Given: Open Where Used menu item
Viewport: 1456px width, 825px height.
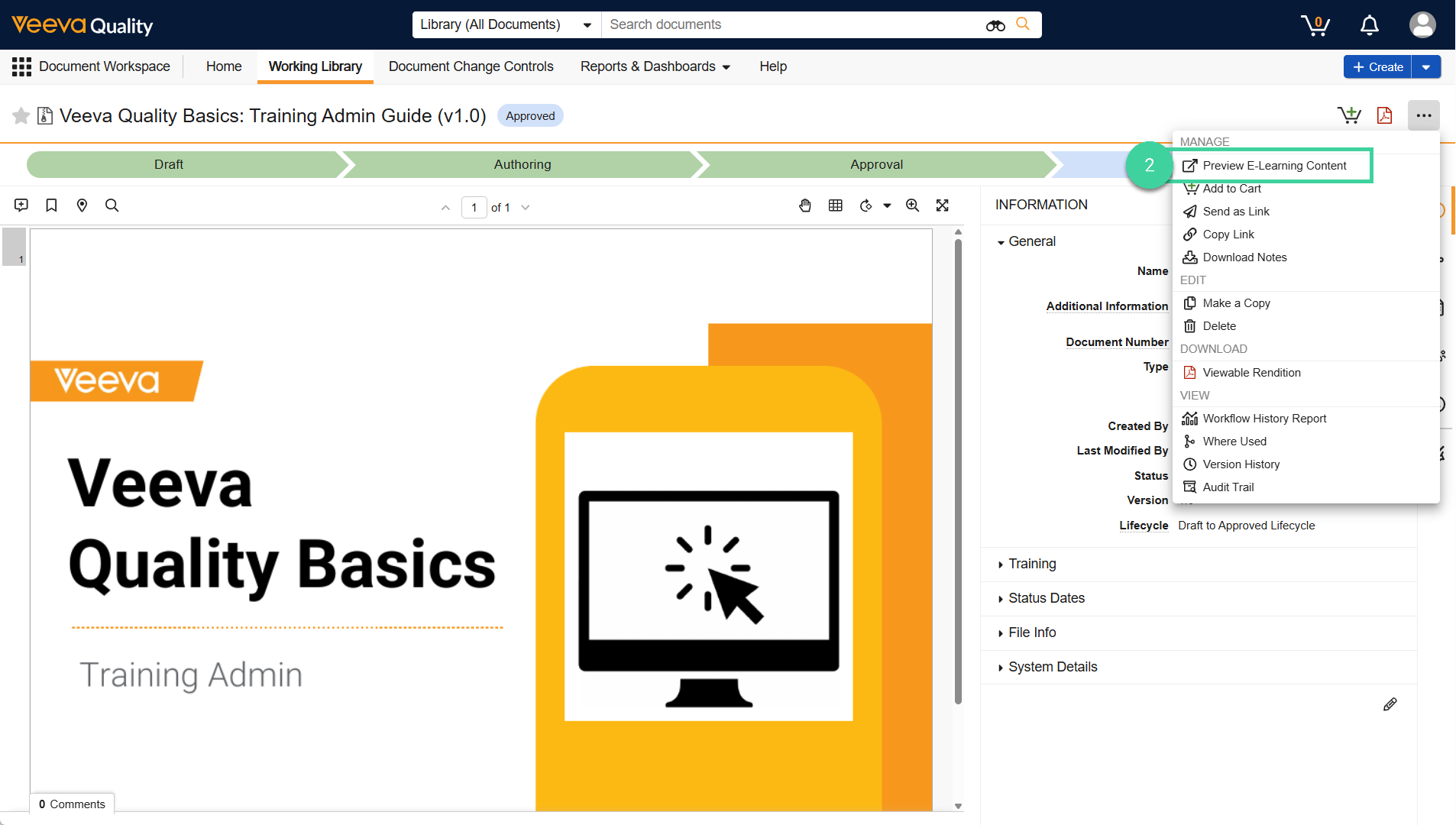Looking at the screenshot, I should point(1306,442).
